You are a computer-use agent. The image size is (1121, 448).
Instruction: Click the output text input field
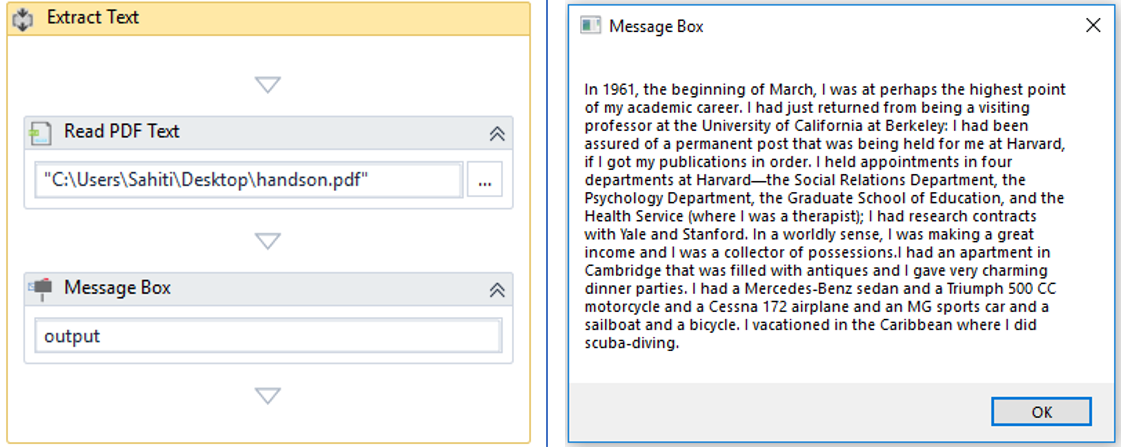coord(268,336)
